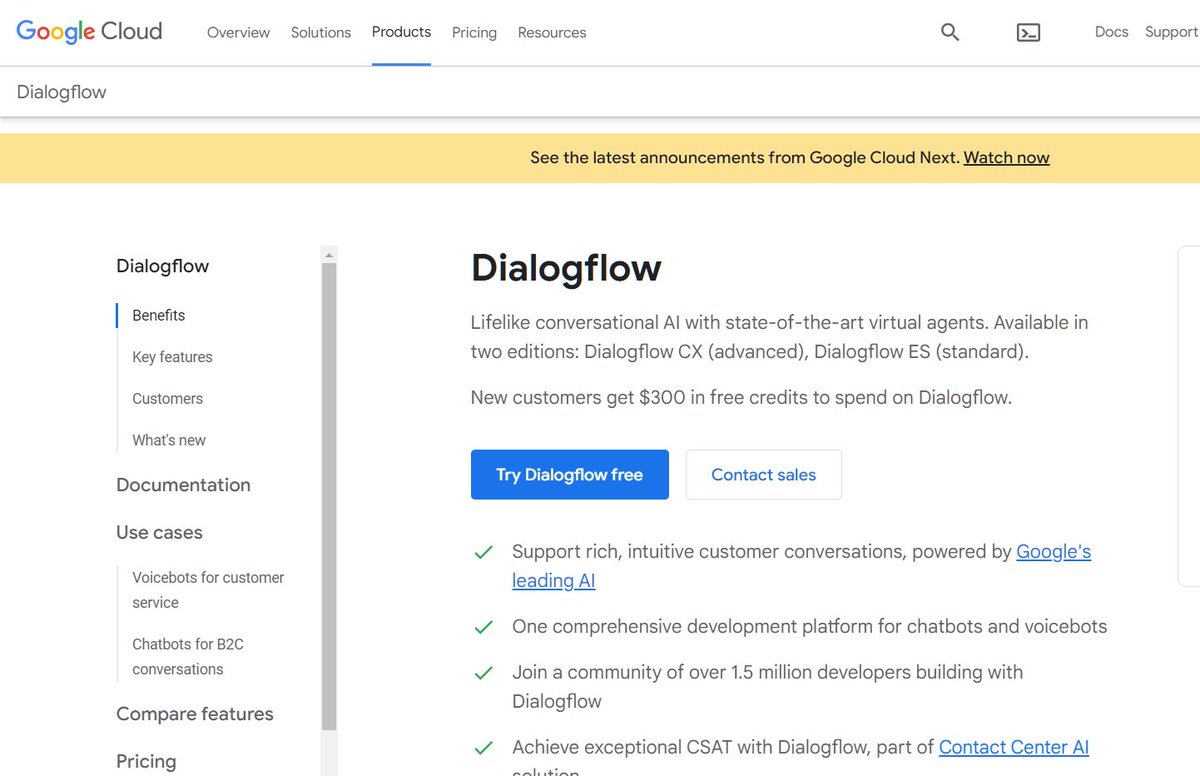This screenshot has height=776, width=1200.
Task: Go to the Google Cloud logo home
Action: (89, 32)
